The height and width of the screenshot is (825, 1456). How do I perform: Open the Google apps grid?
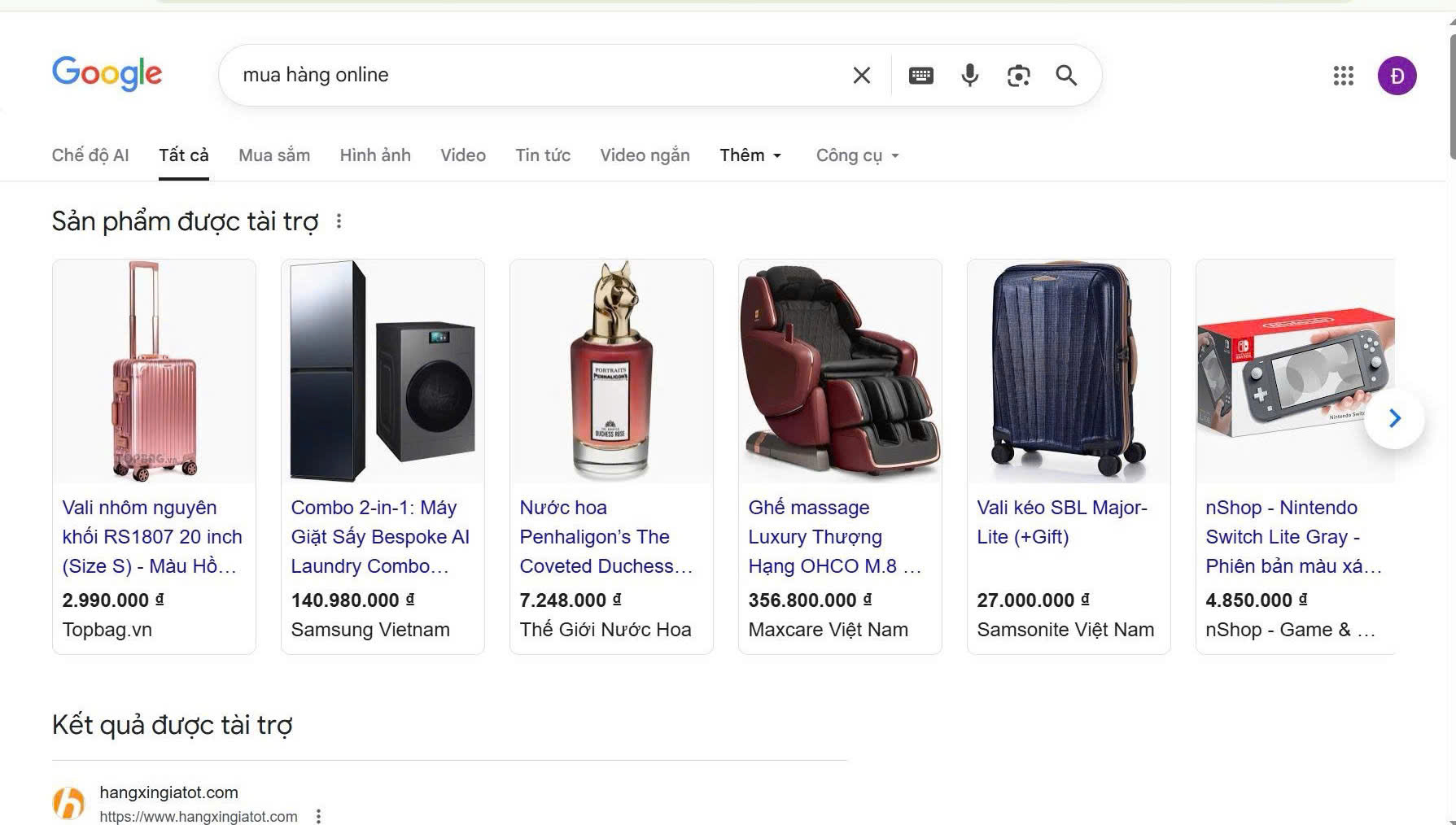point(1343,76)
